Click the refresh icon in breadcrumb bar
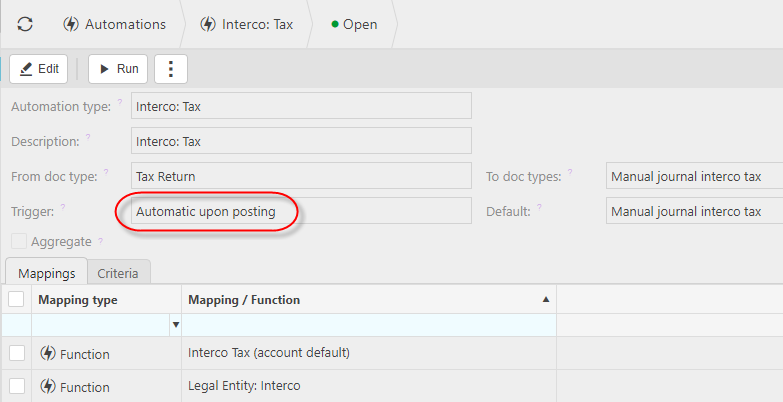The image size is (783, 402). 25,24
